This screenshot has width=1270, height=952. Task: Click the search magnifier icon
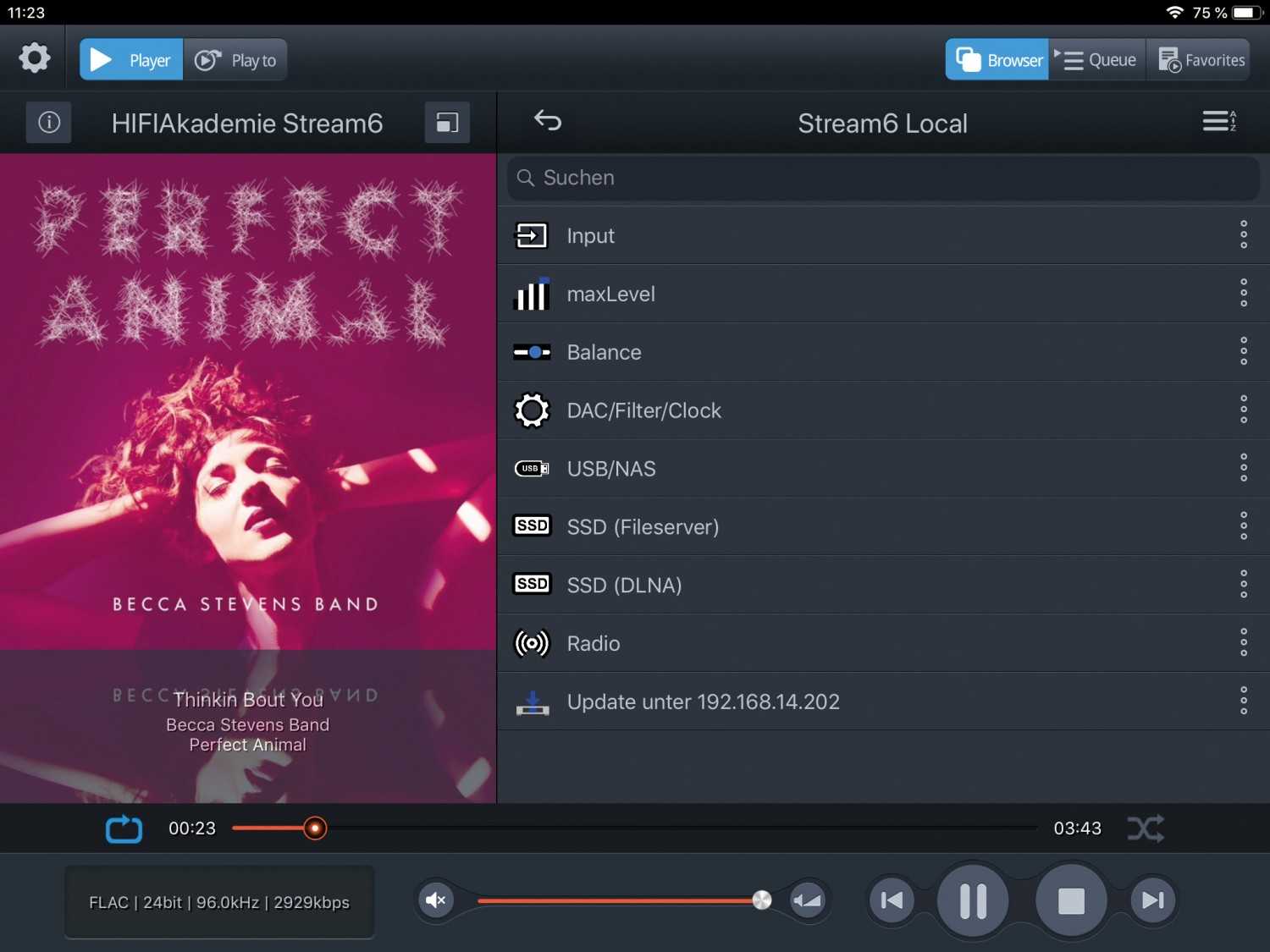click(x=526, y=178)
